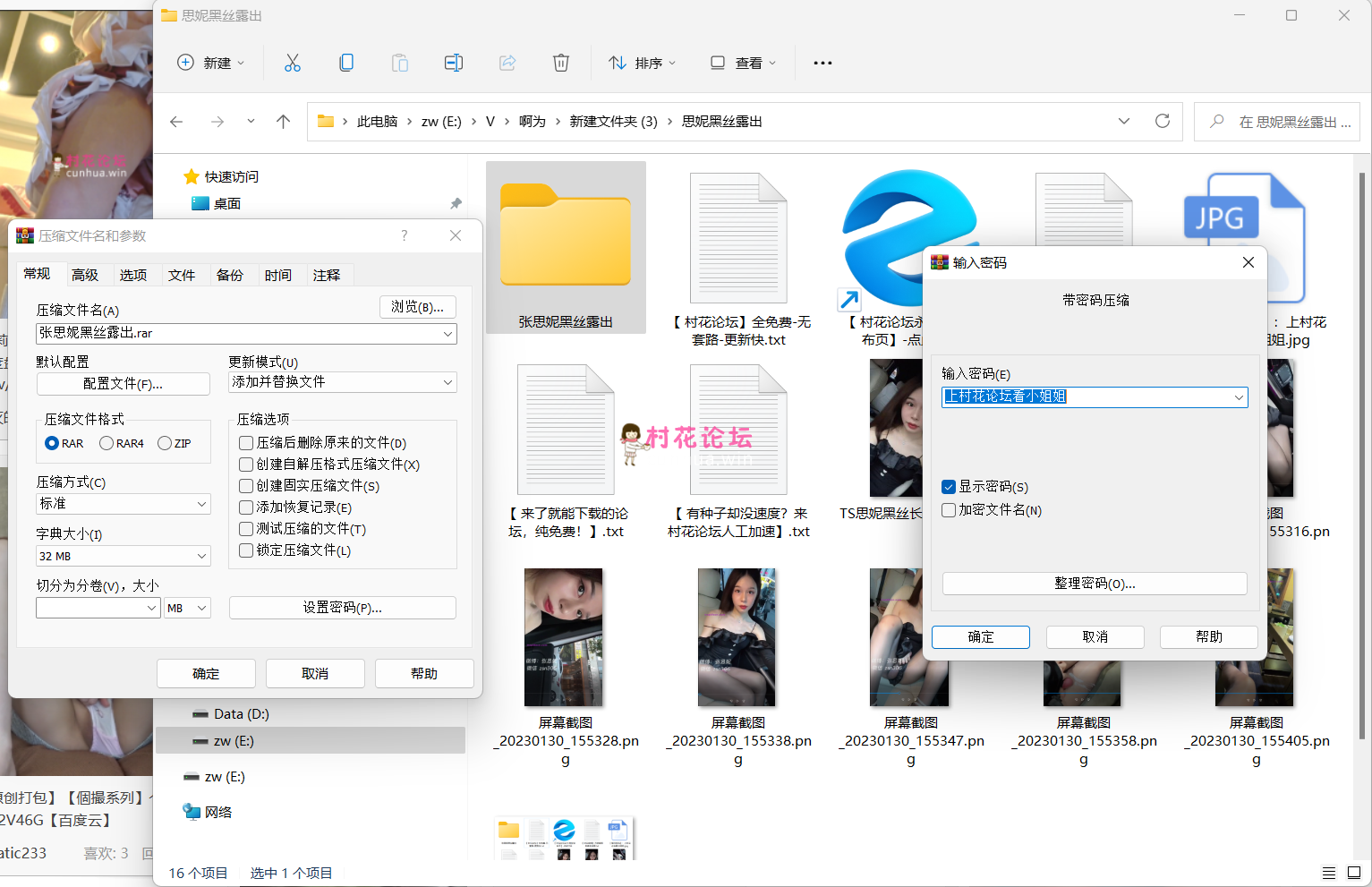
Task: Enable 添加恢复记录 checkbox
Action: click(x=246, y=507)
